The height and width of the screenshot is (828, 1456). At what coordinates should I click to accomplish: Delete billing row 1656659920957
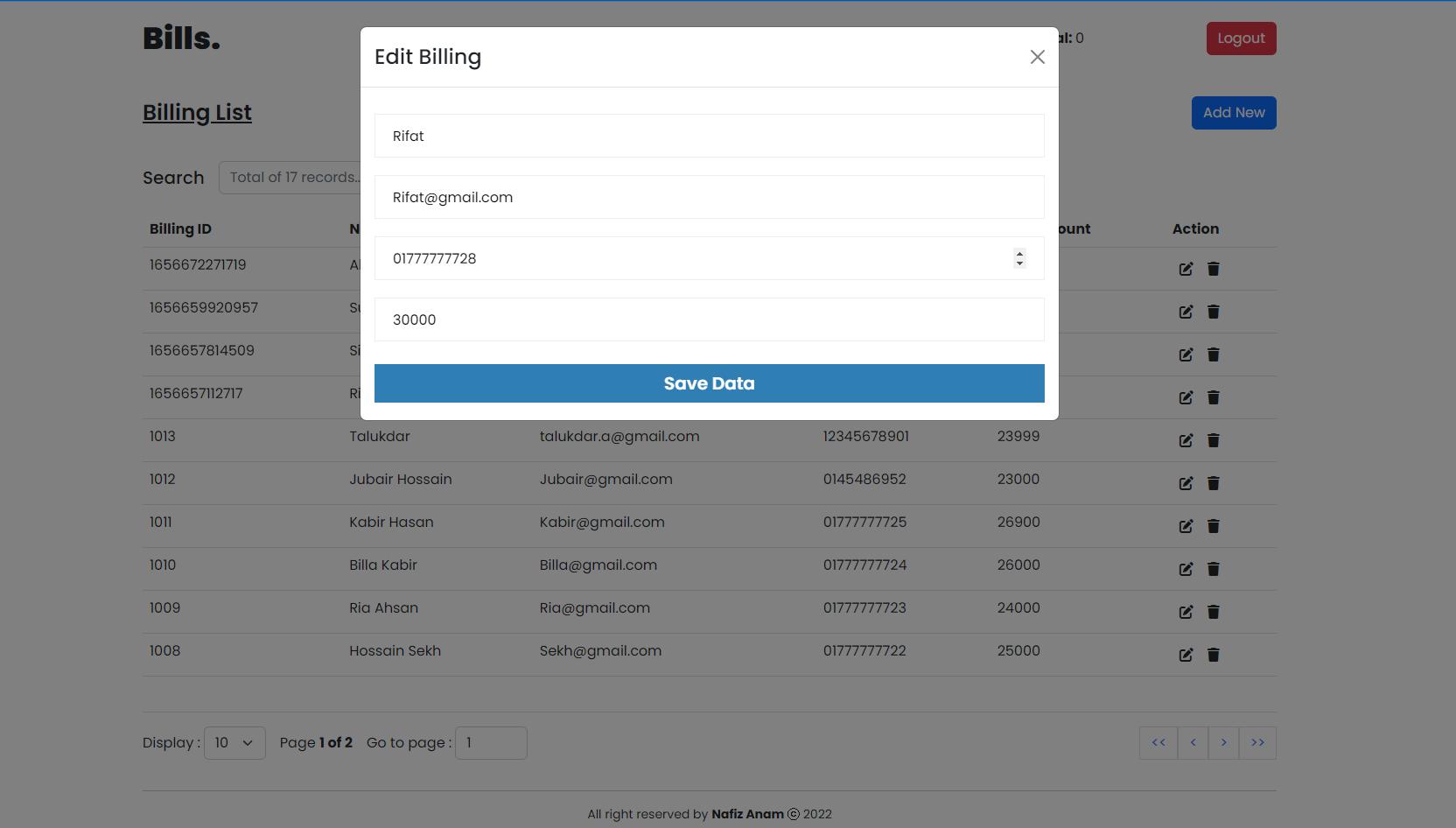(x=1214, y=312)
